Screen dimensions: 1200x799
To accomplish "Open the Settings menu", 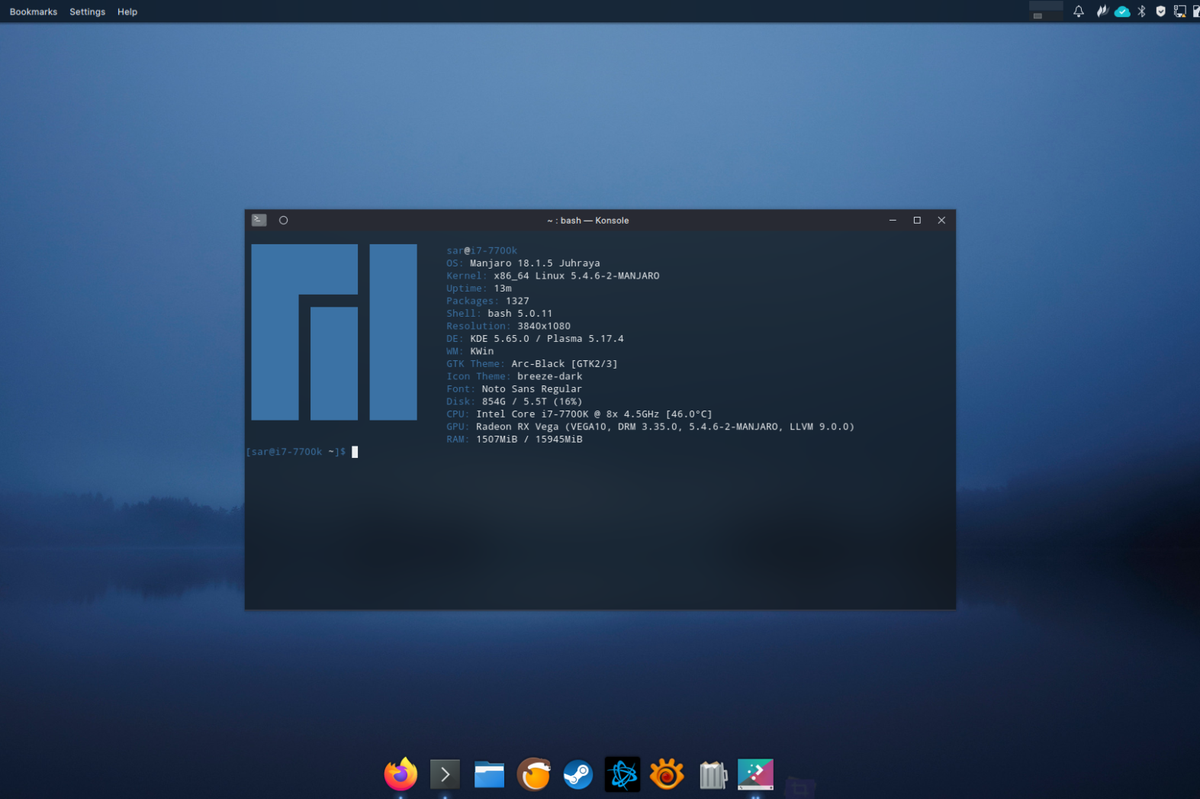I will point(87,11).
